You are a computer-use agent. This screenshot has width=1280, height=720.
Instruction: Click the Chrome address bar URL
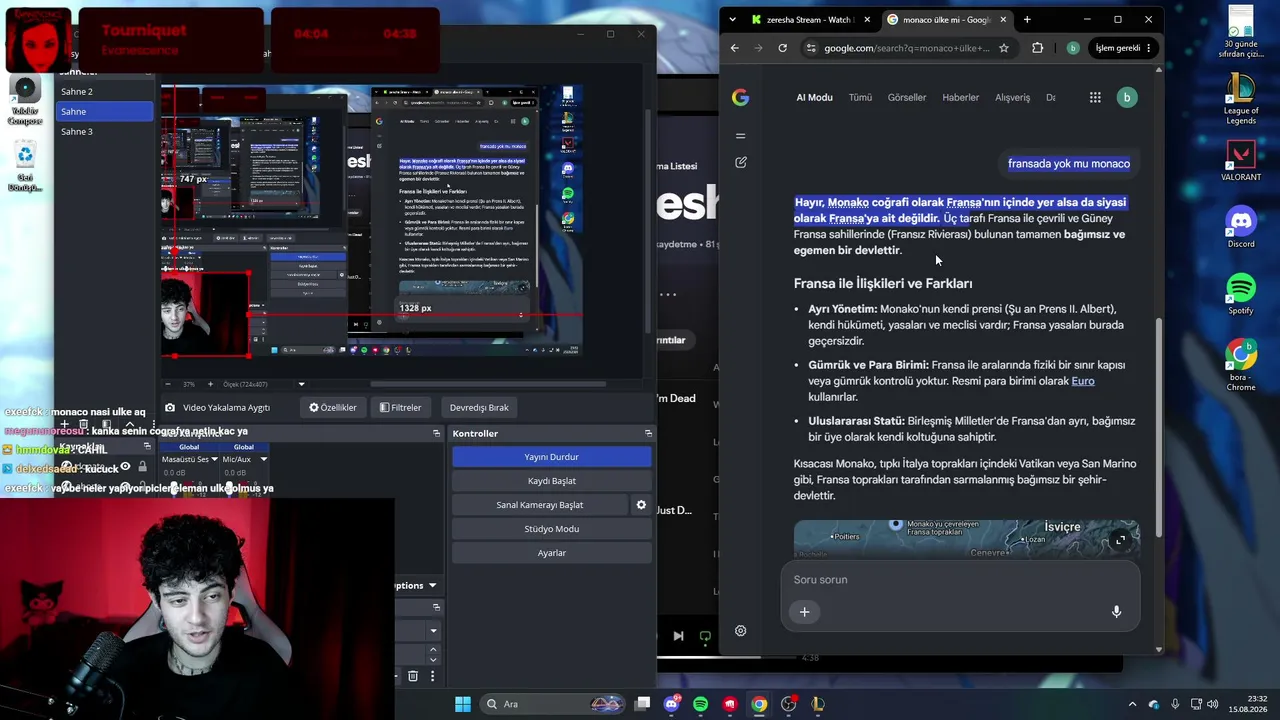click(906, 48)
